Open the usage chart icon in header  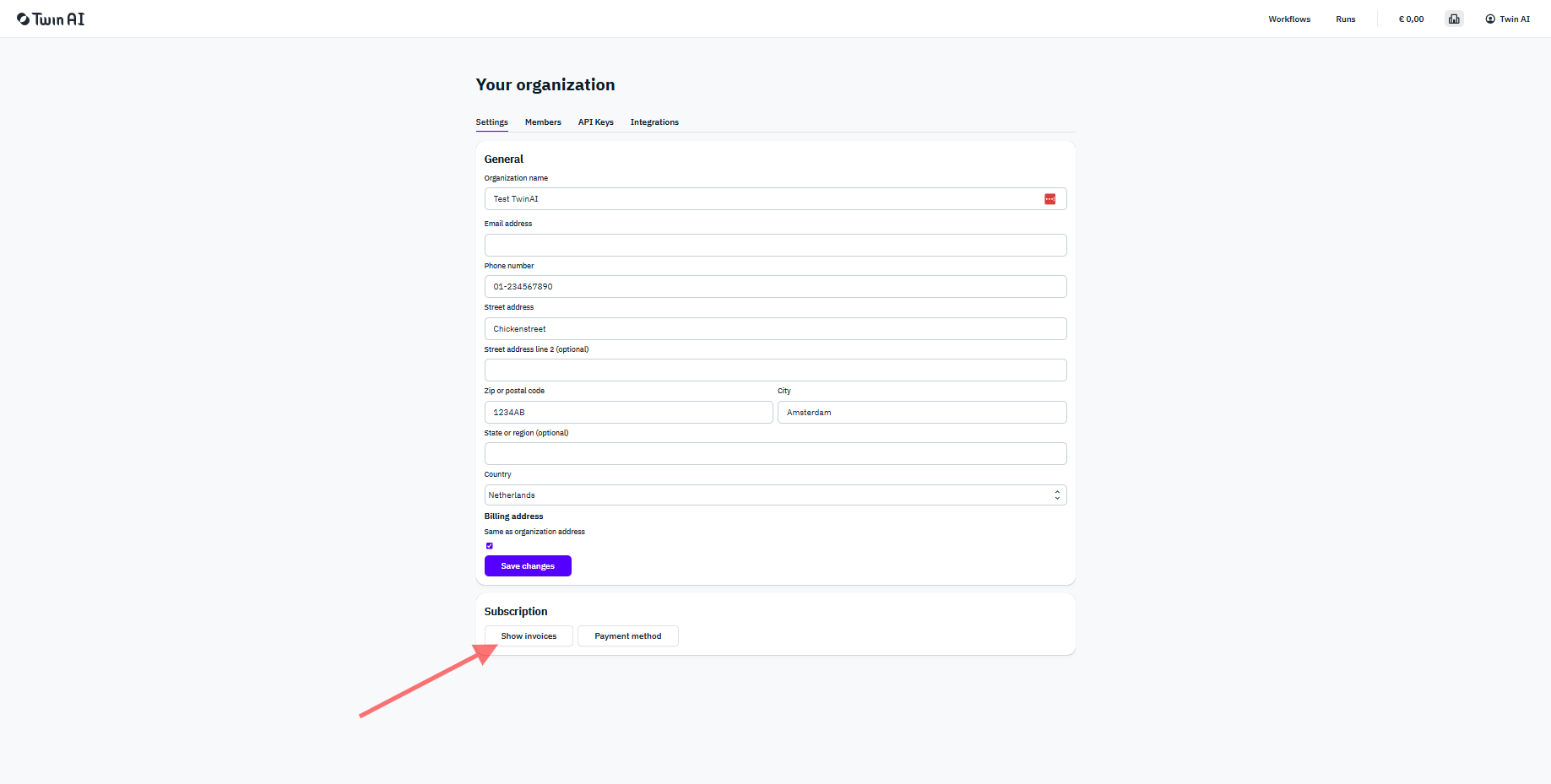click(x=1454, y=19)
